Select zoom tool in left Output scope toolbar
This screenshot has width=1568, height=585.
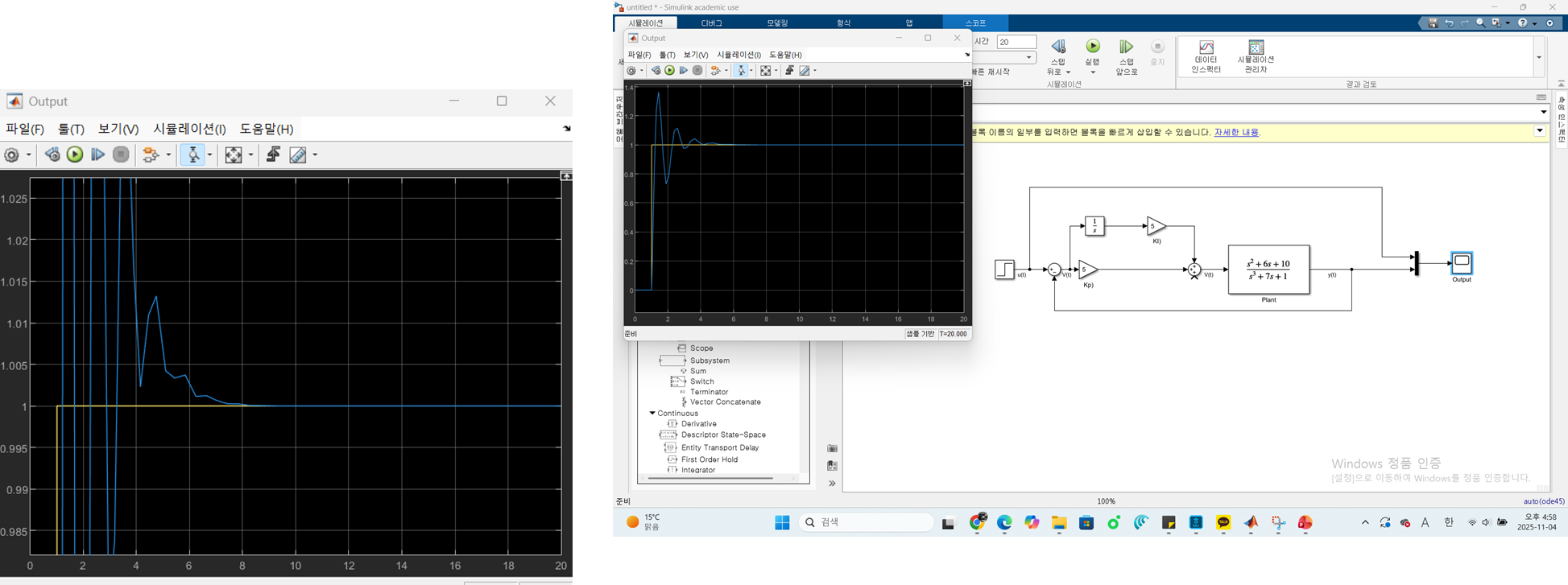(193, 154)
